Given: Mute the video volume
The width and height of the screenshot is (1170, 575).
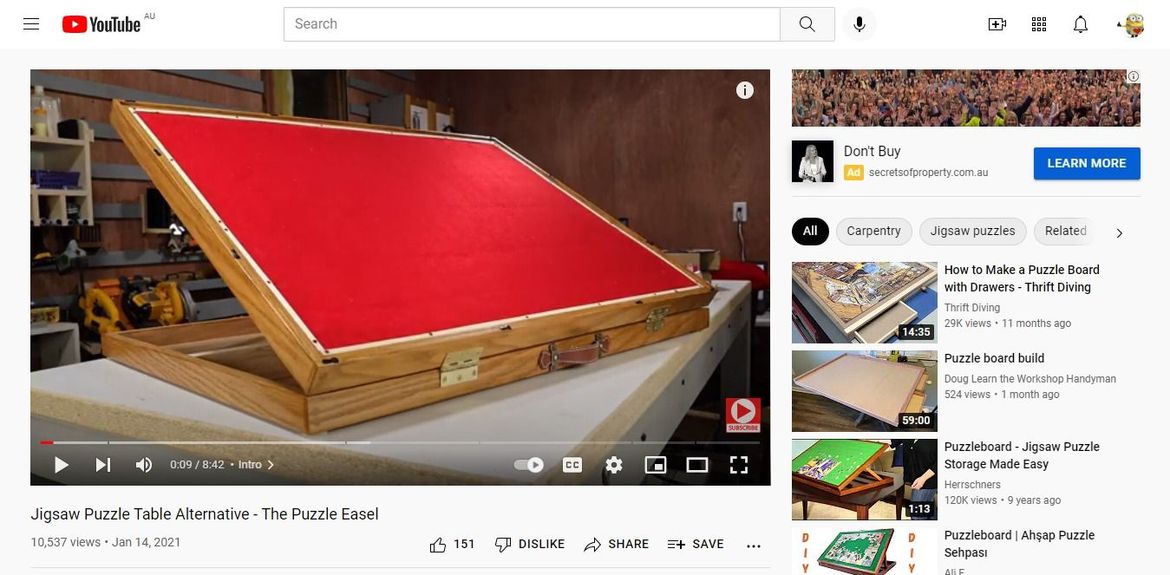Looking at the screenshot, I should 144,465.
